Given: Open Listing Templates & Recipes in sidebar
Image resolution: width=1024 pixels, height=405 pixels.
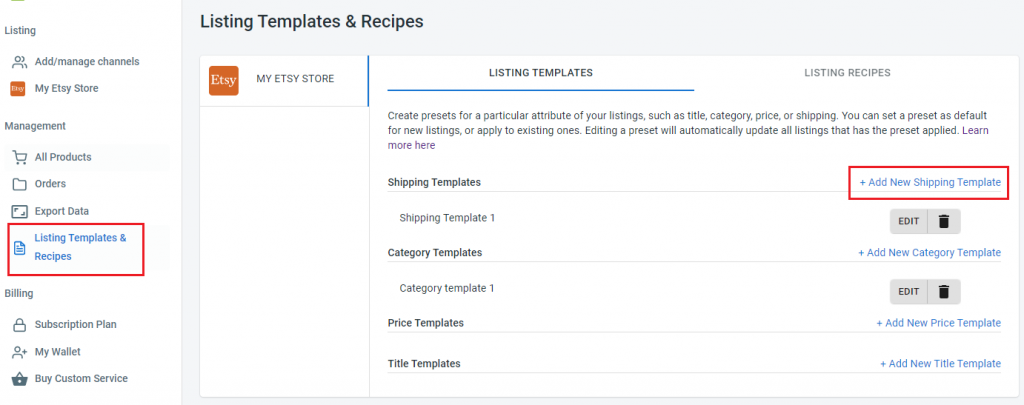Looking at the screenshot, I should [80, 247].
